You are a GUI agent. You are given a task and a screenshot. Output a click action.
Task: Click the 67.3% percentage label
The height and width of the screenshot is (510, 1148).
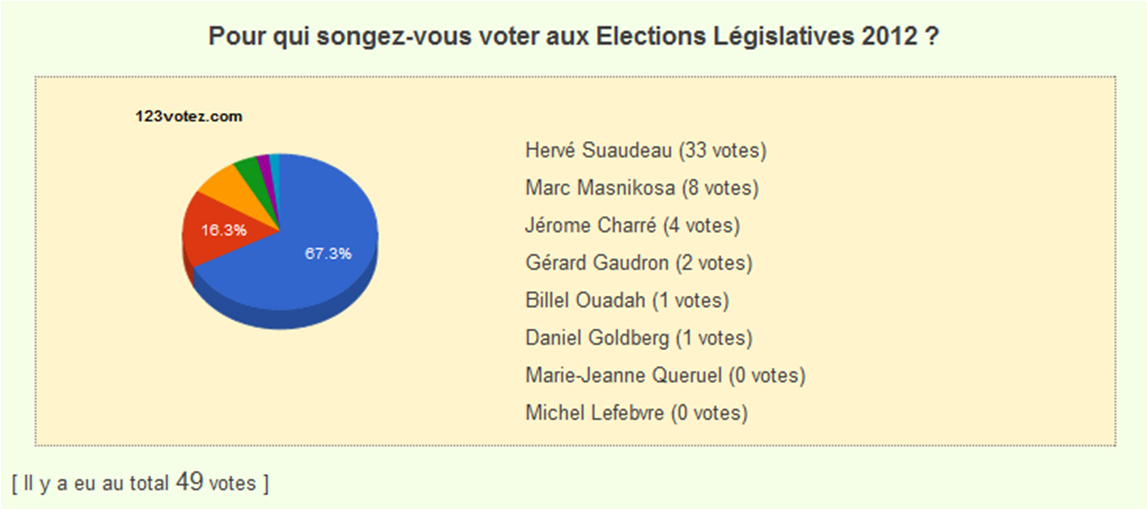pos(328,254)
